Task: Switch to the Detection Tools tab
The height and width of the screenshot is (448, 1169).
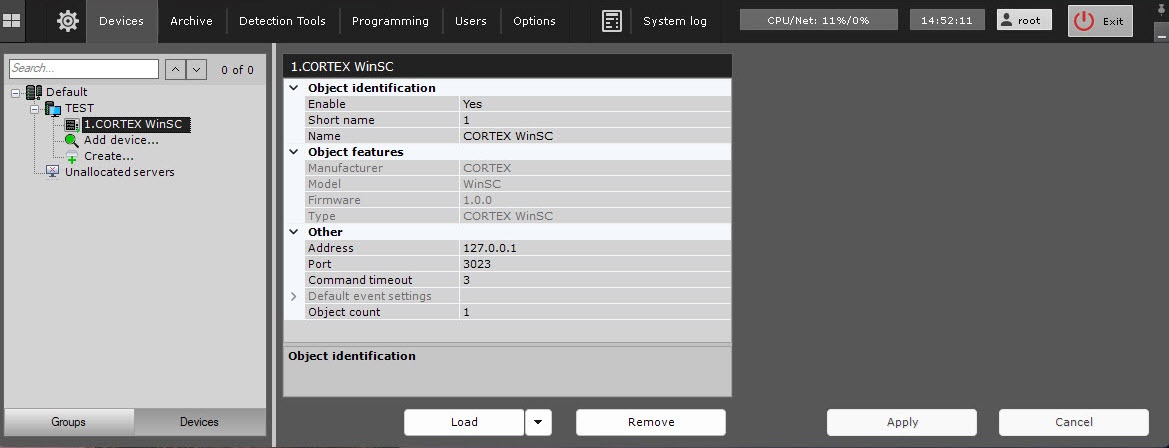Action: point(283,21)
